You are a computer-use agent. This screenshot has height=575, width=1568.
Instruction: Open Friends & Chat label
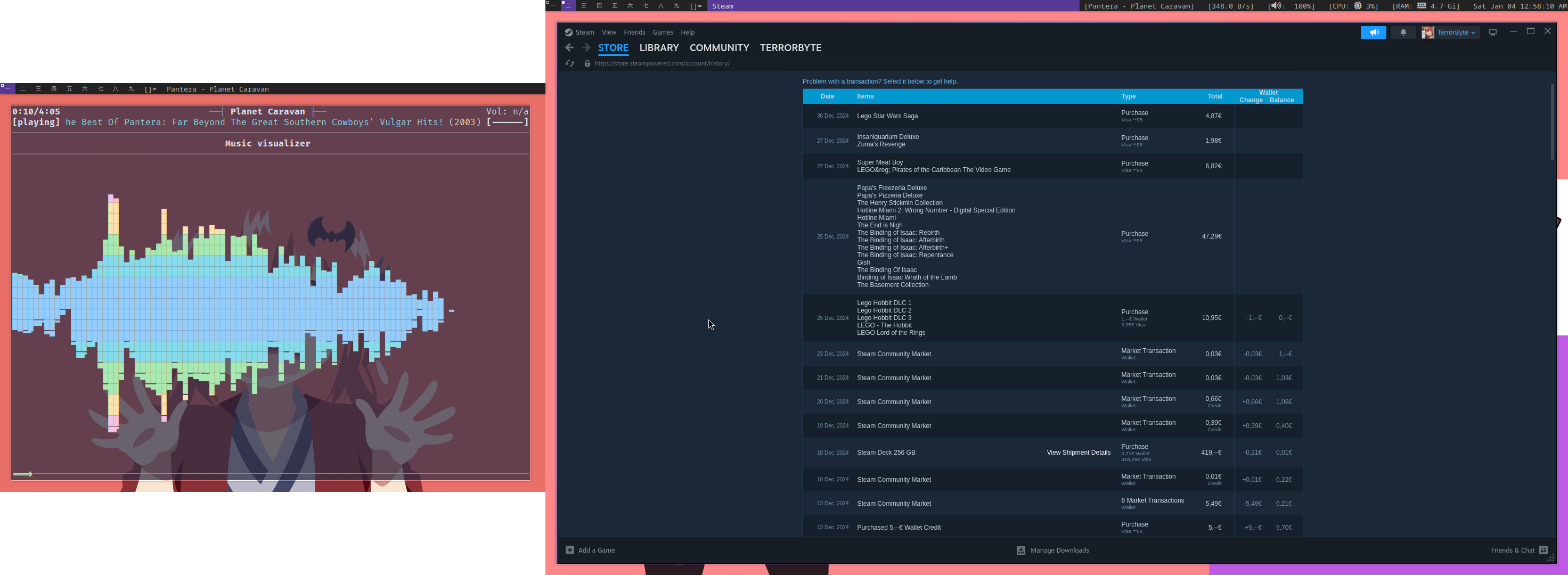click(1513, 550)
